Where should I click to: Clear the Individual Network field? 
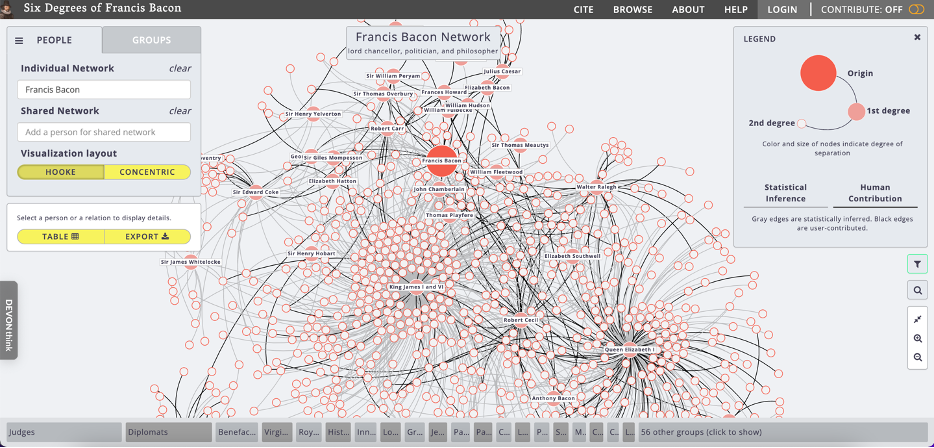[x=179, y=69]
